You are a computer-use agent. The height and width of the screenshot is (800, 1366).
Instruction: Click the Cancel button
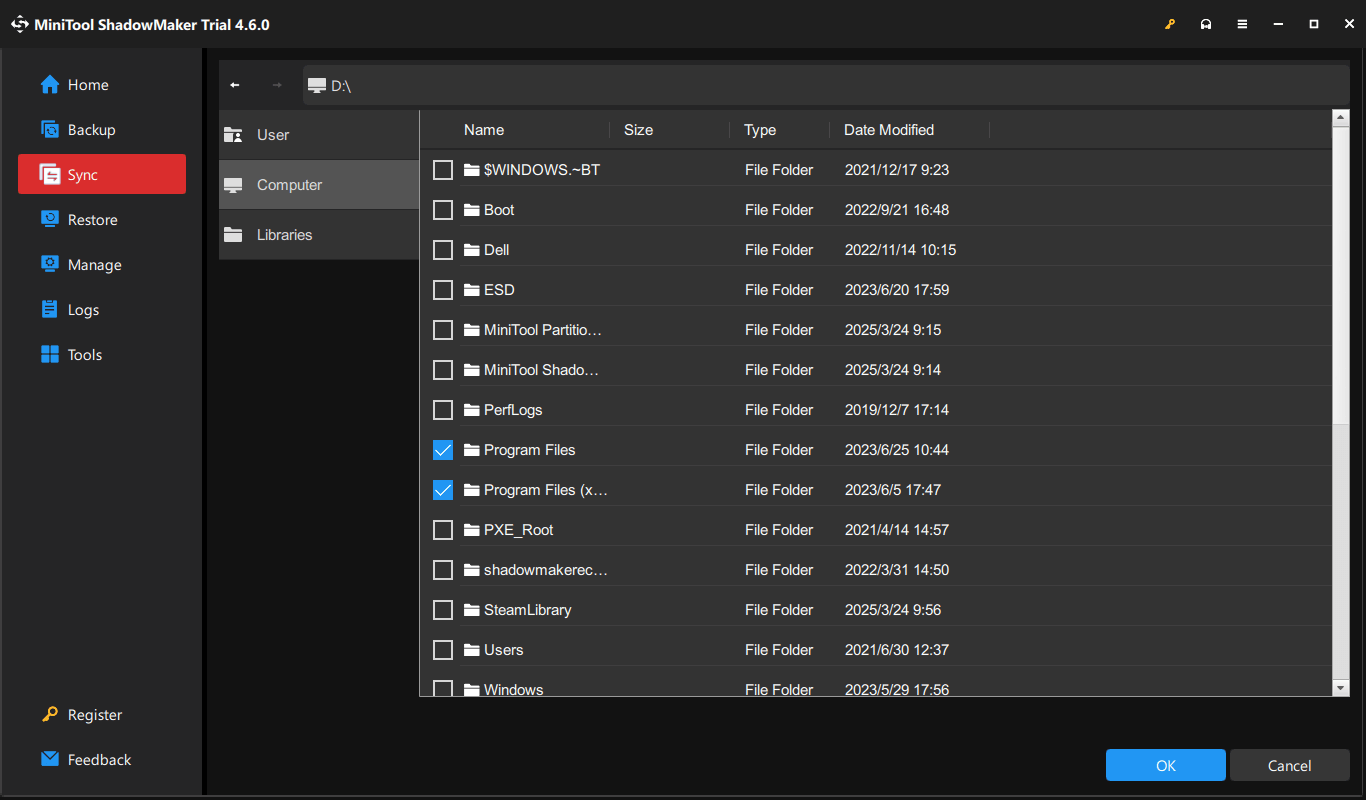(1290, 766)
